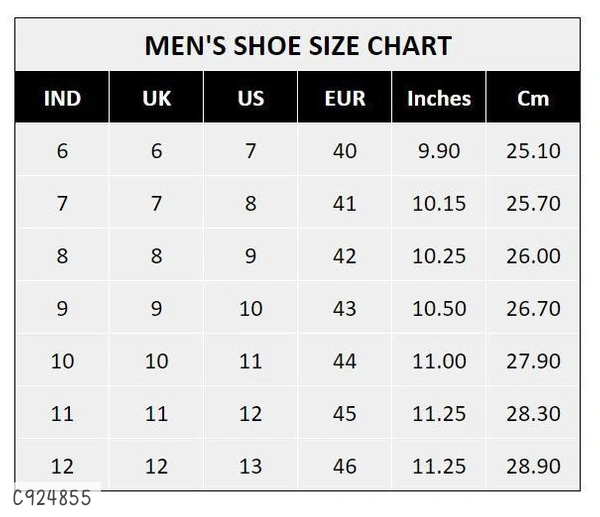The height and width of the screenshot is (517, 600).
Task: Click the 27.90 cm value
Action: (533, 361)
